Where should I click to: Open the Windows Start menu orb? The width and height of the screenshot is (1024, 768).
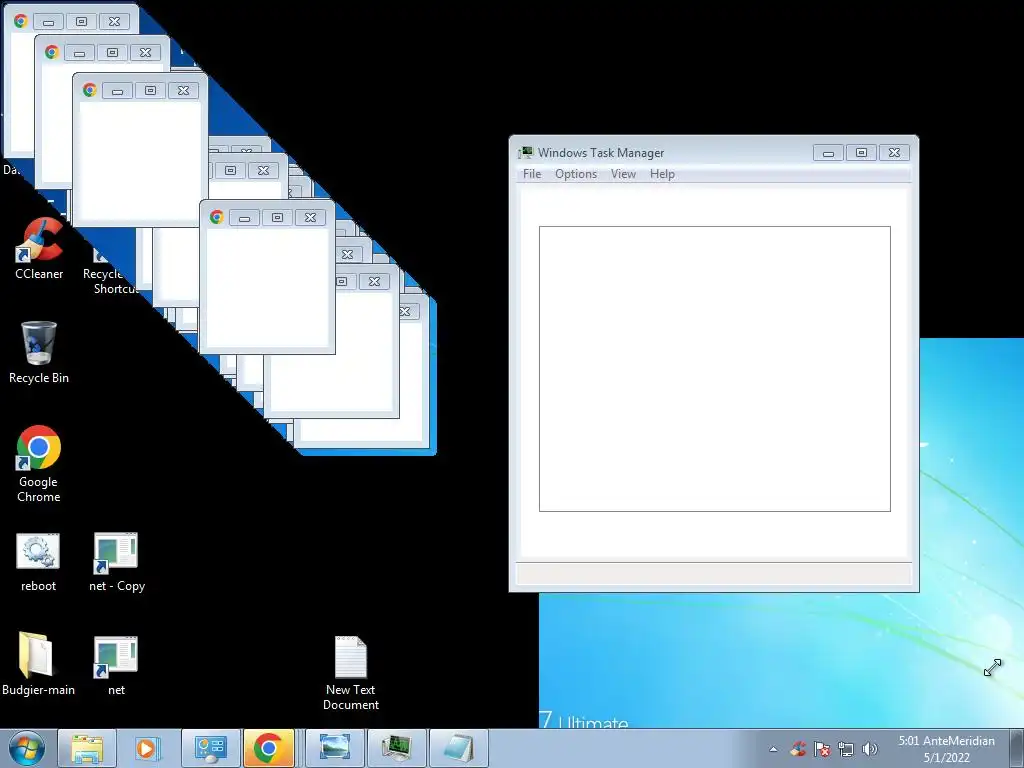pos(27,748)
